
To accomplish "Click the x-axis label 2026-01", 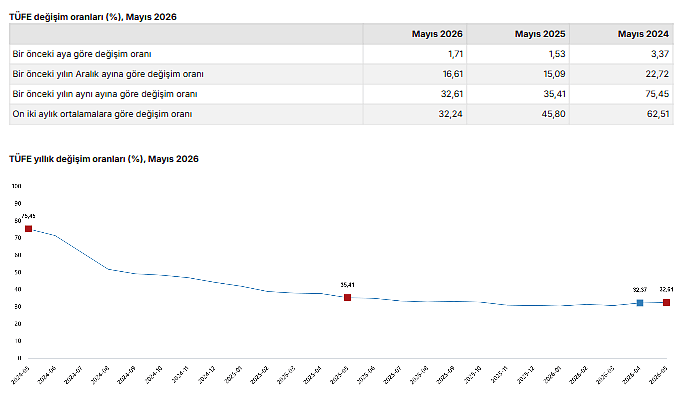I will (552, 375).
